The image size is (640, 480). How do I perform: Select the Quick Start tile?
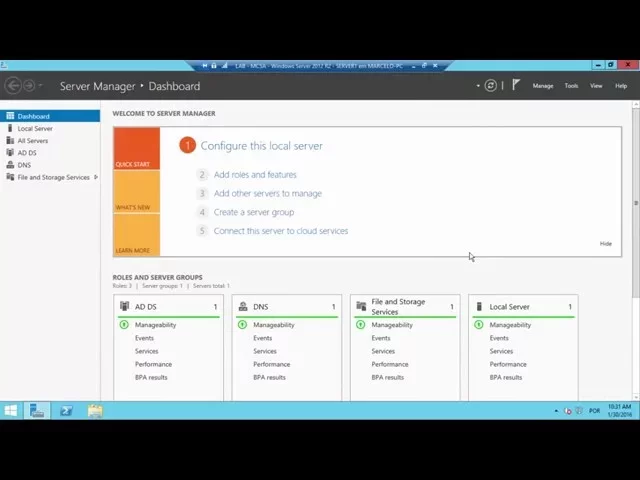click(137, 149)
